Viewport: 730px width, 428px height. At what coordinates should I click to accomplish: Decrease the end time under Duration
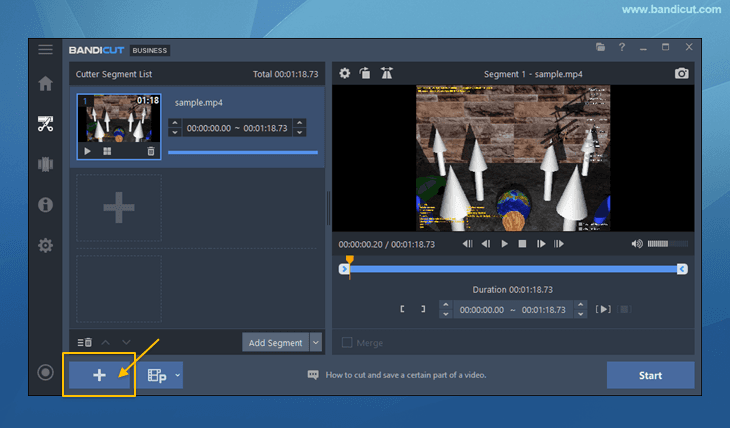(x=580, y=314)
